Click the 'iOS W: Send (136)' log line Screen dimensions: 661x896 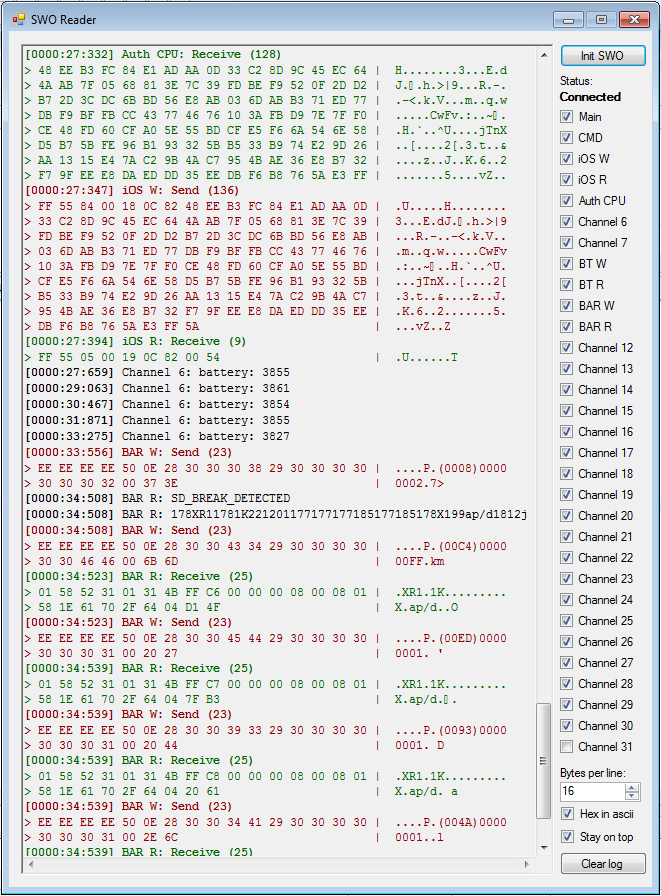(132, 190)
